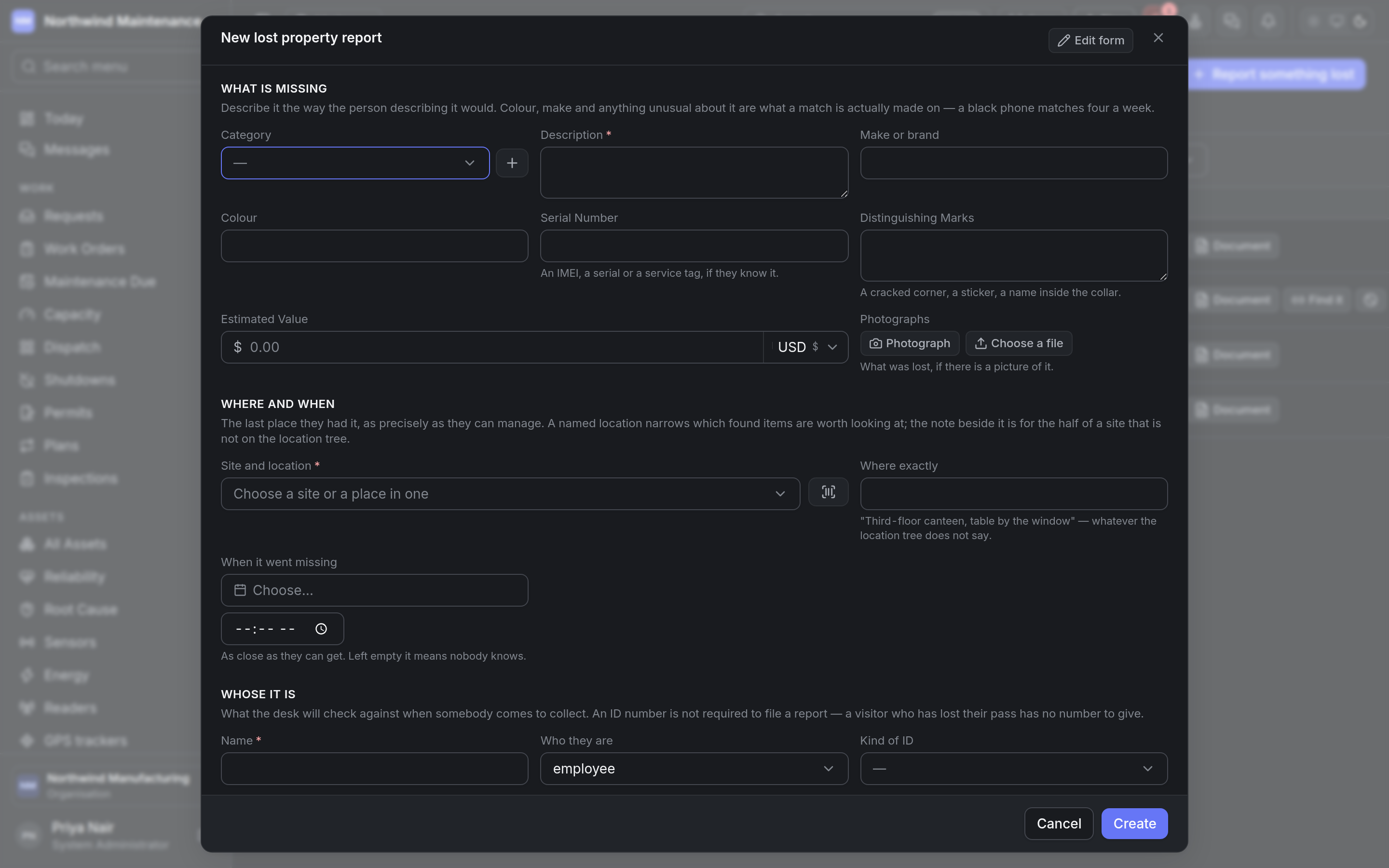The image size is (1389, 868).
Task: Click the Choose a file upload button
Action: (x=1018, y=343)
